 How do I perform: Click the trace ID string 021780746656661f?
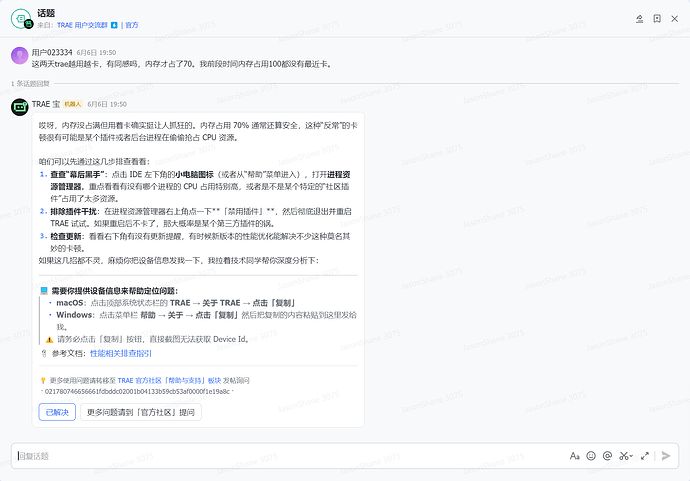(137, 392)
